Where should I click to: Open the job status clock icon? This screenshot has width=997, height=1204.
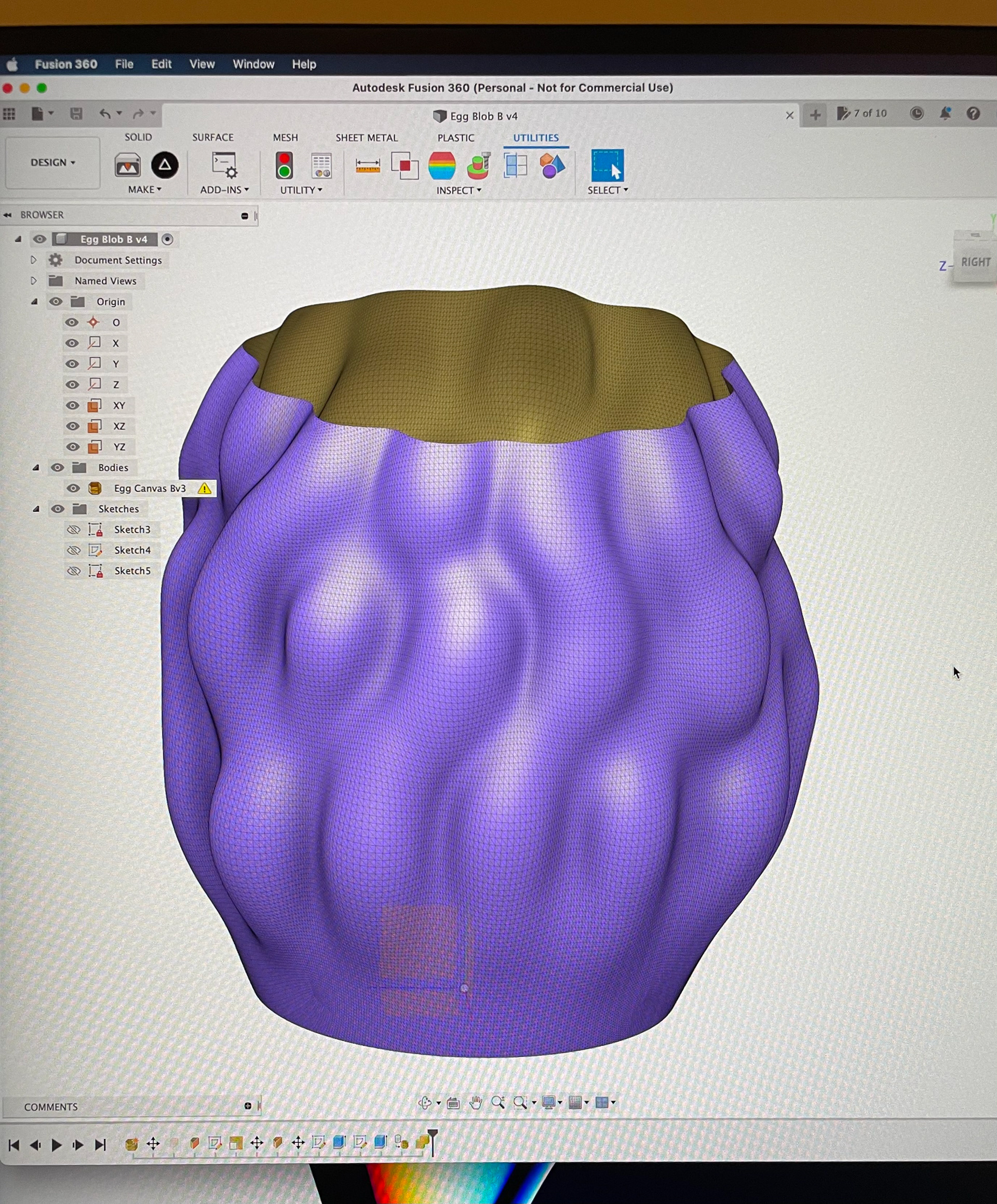point(917,114)
